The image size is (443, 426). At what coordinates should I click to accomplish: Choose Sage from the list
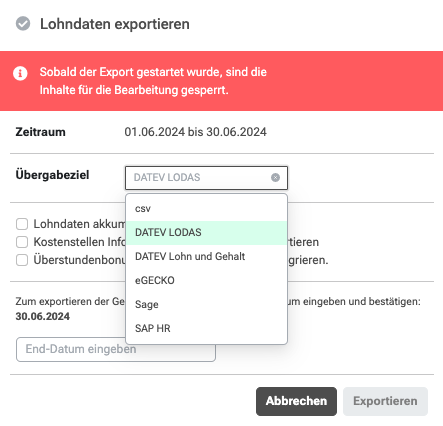point(206,305)
